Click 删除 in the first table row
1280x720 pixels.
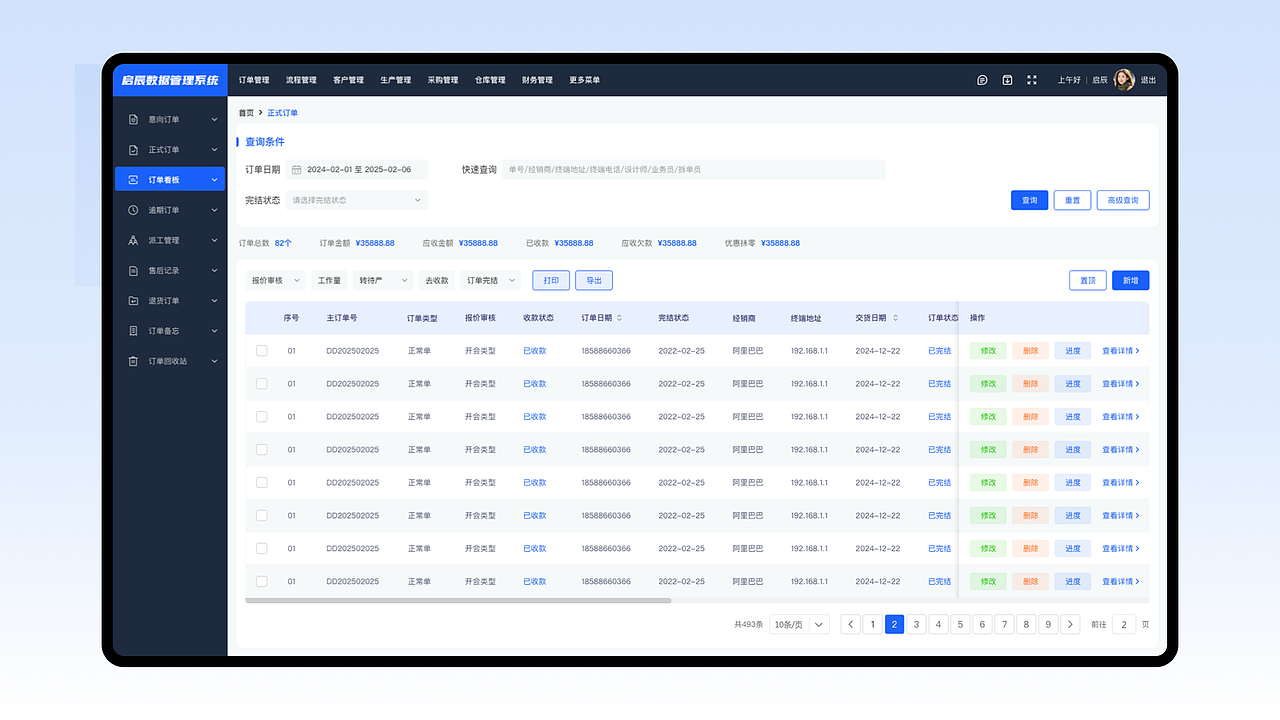tap(1030, 351)
